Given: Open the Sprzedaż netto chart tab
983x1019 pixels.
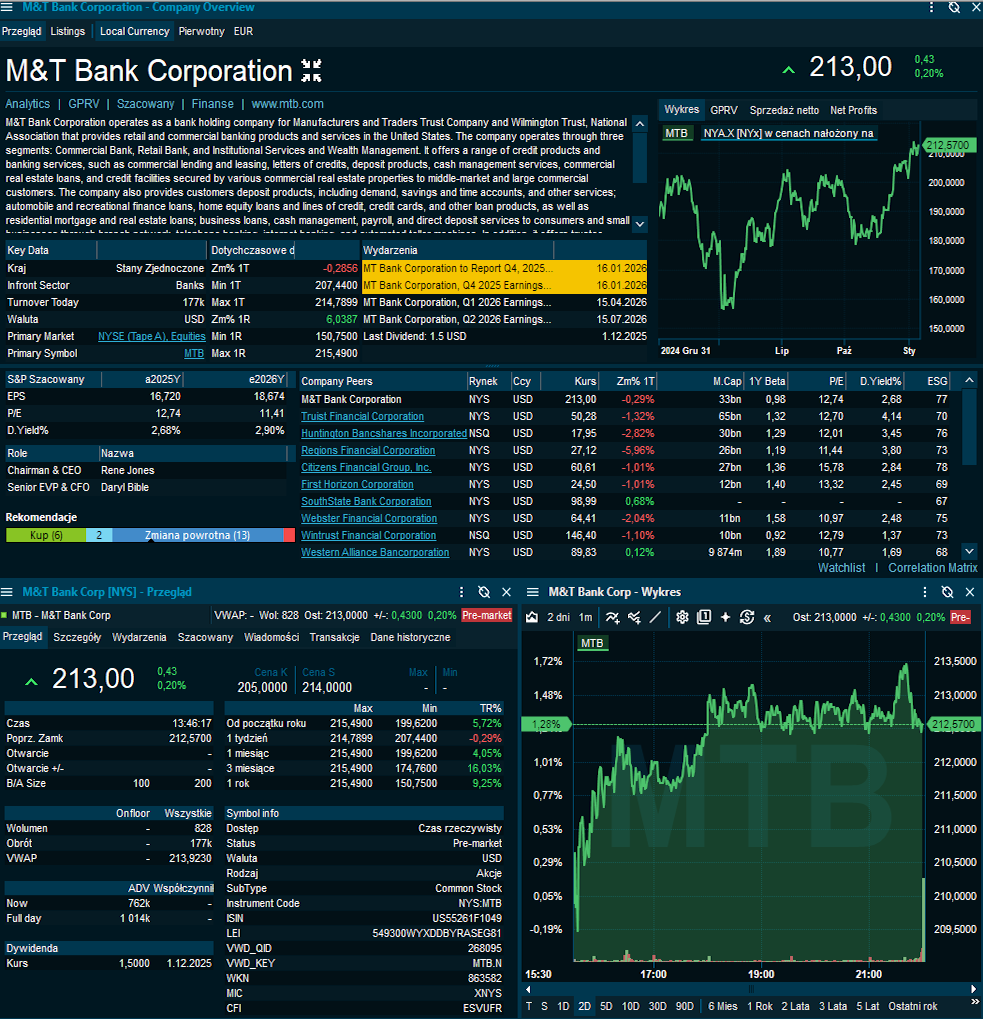Looking at the screenshot, I should (784, 110).
